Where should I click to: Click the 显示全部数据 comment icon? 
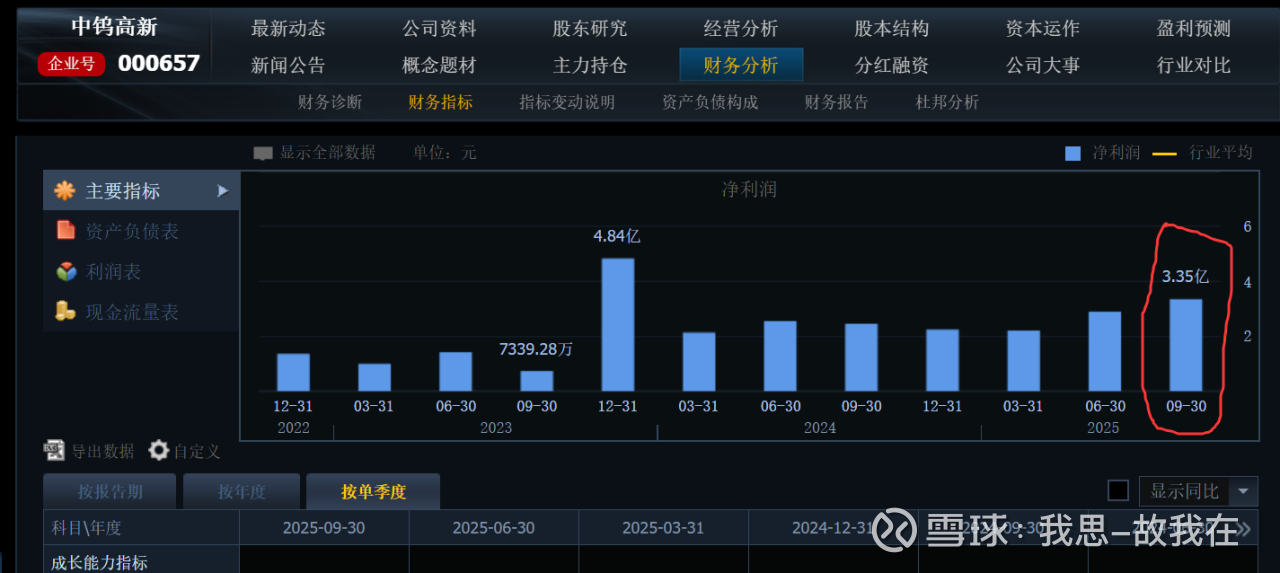click(263, 153)
